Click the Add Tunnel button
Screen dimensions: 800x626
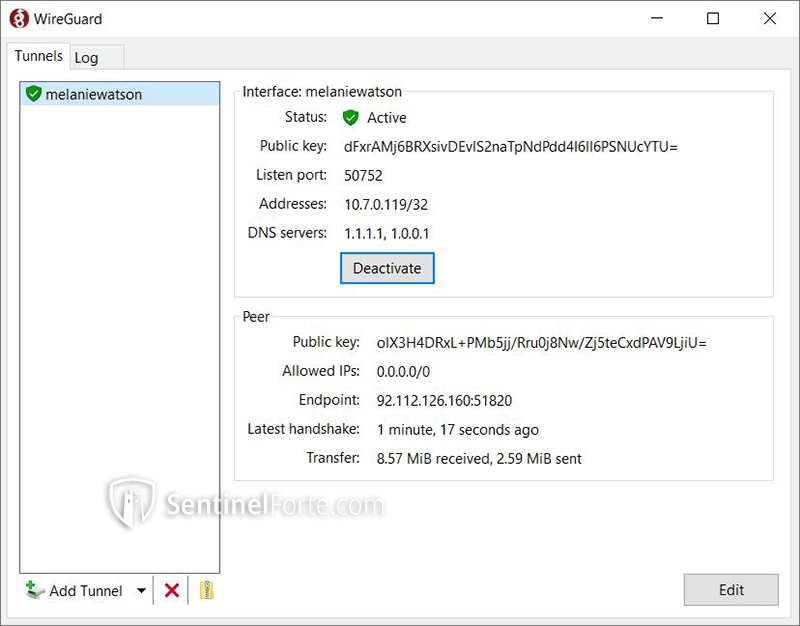pos(74,591)
